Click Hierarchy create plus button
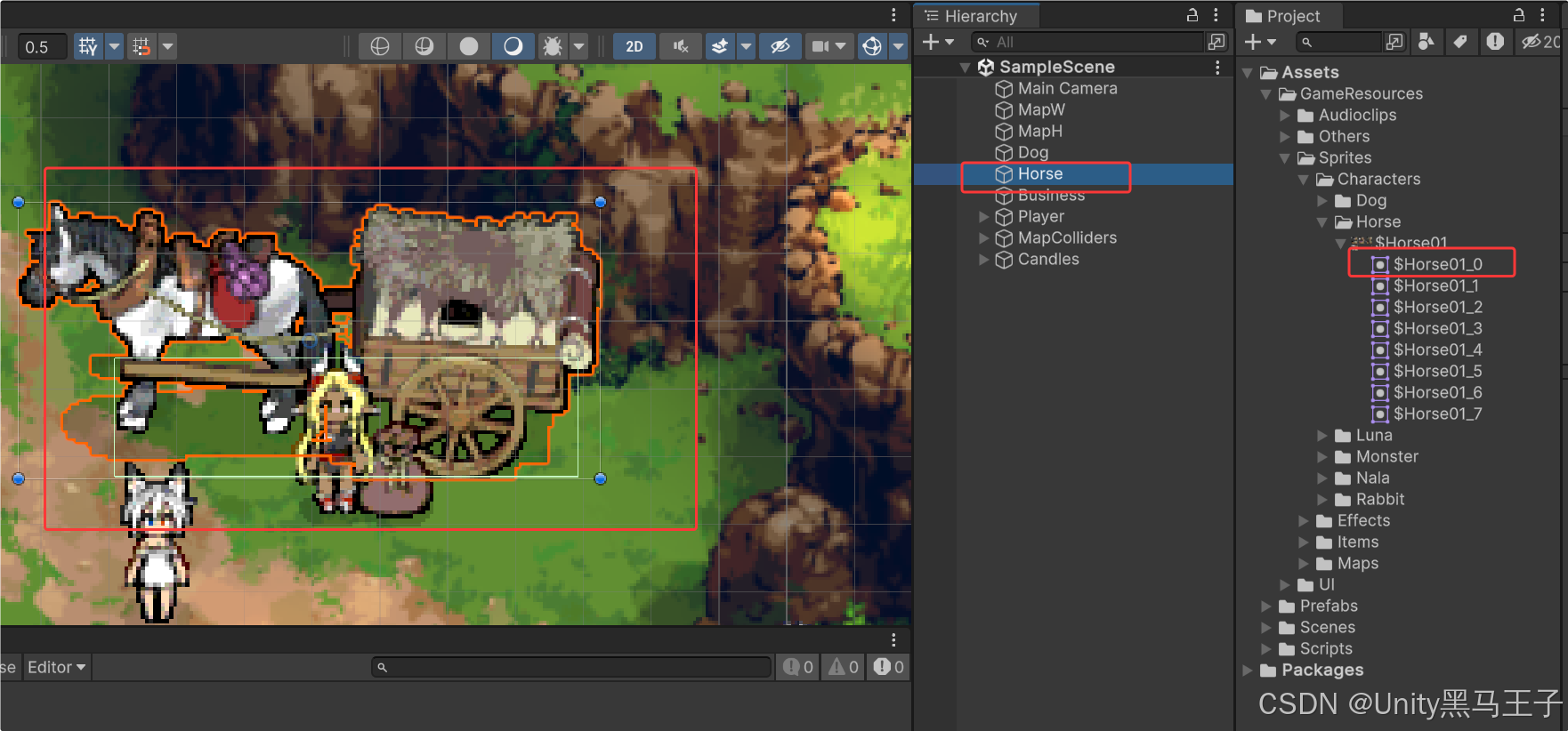 (930, 42)
